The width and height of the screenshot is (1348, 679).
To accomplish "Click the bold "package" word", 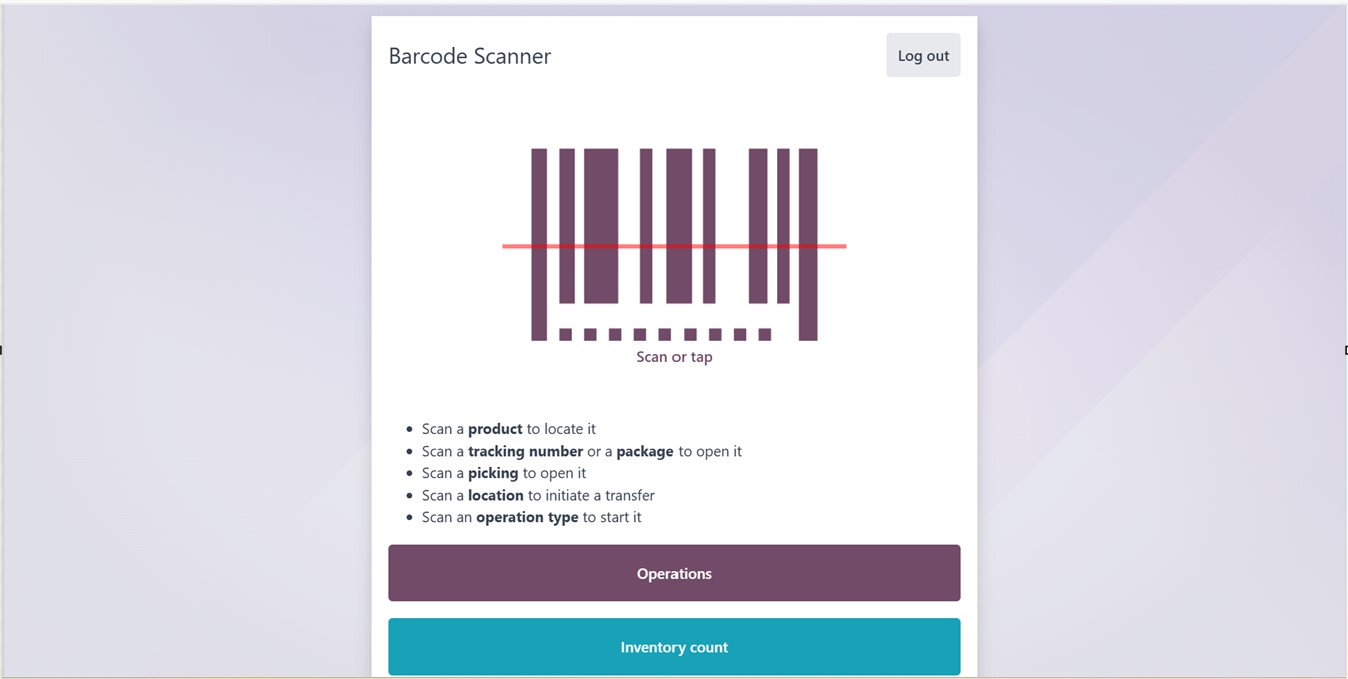I will coord(645,451).
